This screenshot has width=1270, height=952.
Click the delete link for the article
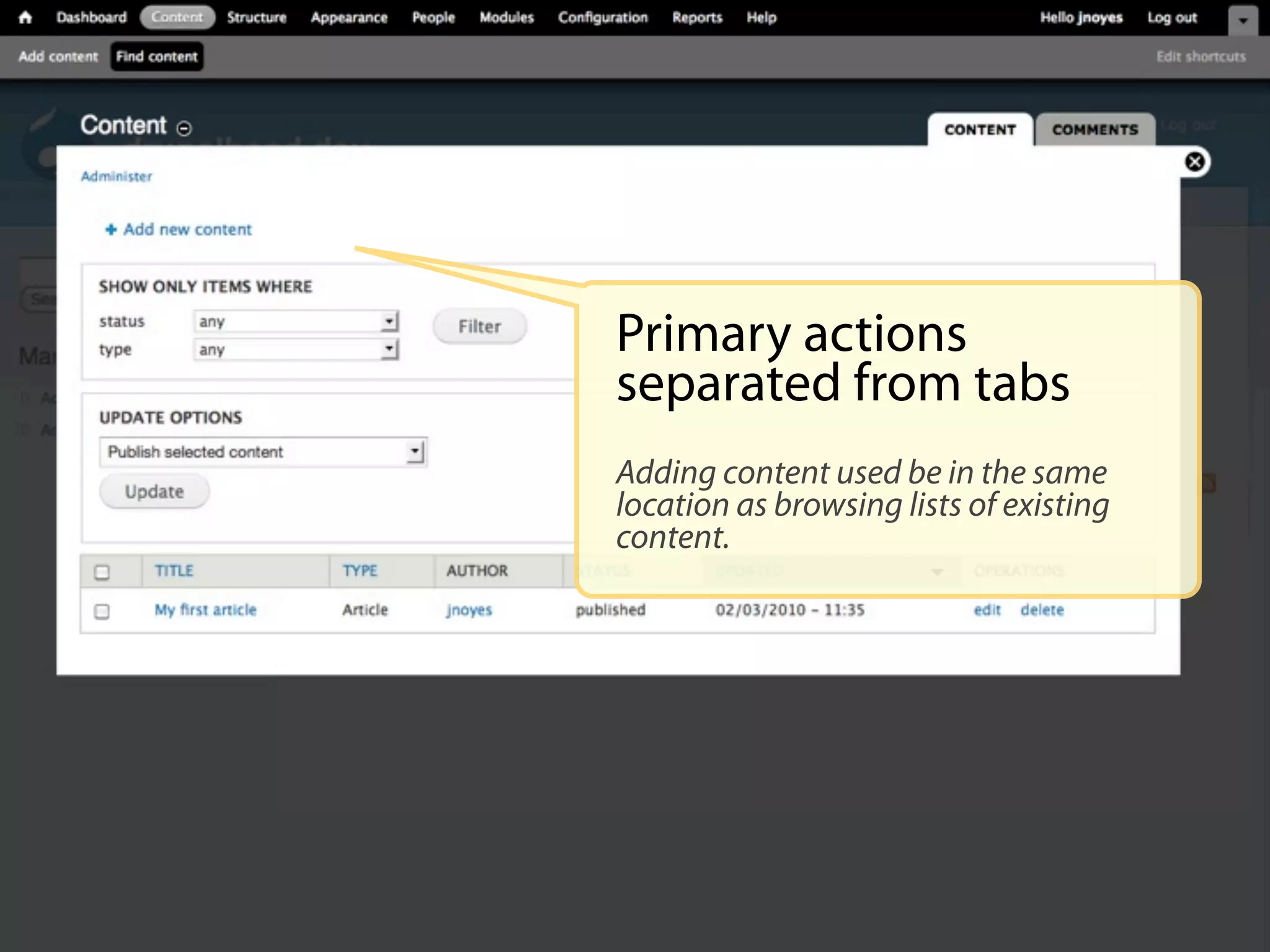[1042, 610]
